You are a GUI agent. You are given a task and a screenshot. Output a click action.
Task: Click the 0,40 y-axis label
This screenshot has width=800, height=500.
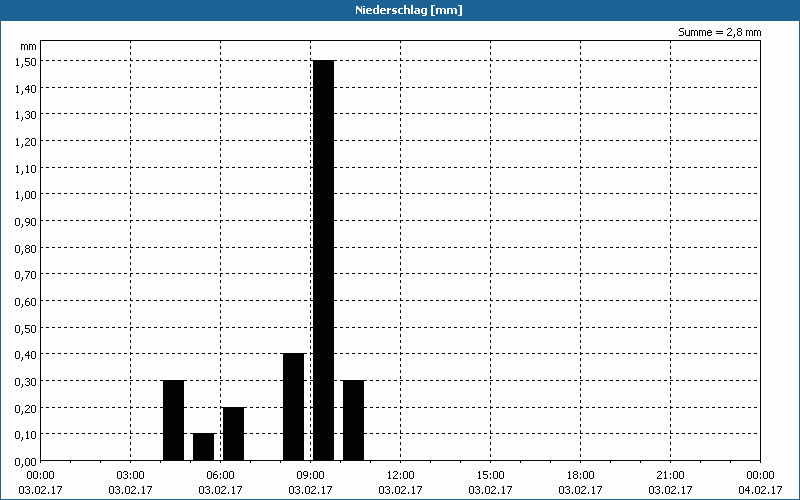[26, 355]
